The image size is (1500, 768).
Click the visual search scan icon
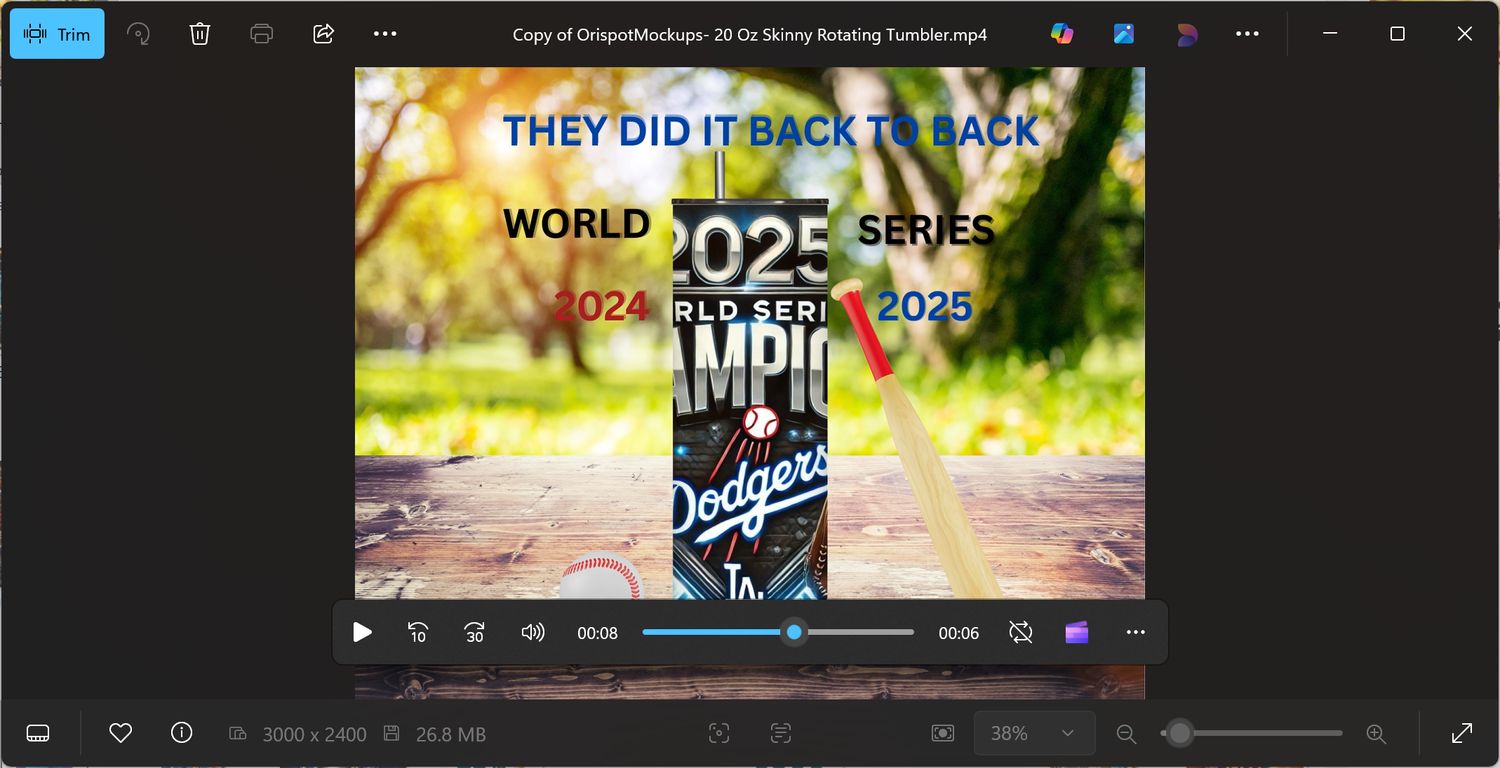click(x=719, y=734)
